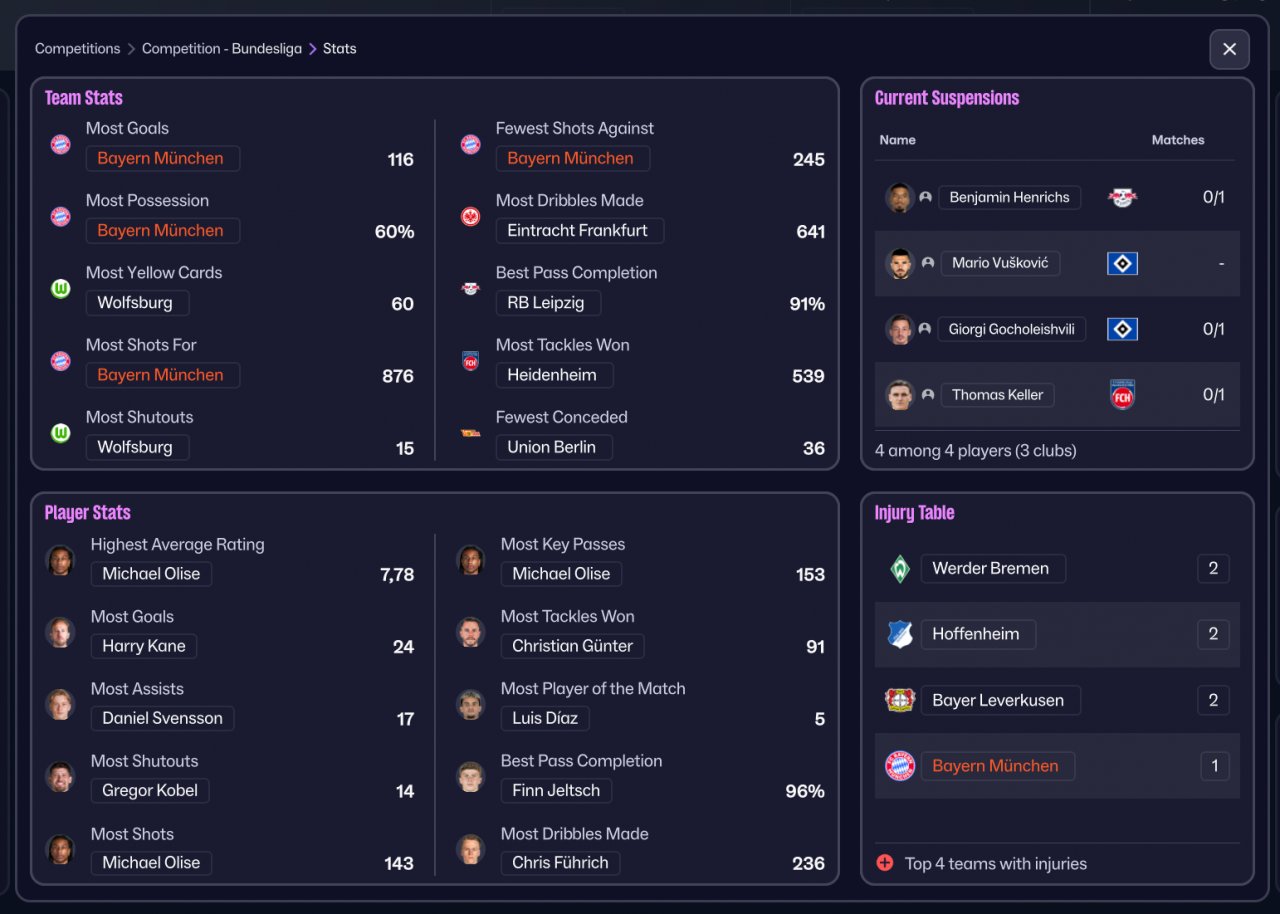The height and width of the screenshot is (914, 1280).
Task: Click person icon next to Thomas Keller
Action: click(928, 395)
